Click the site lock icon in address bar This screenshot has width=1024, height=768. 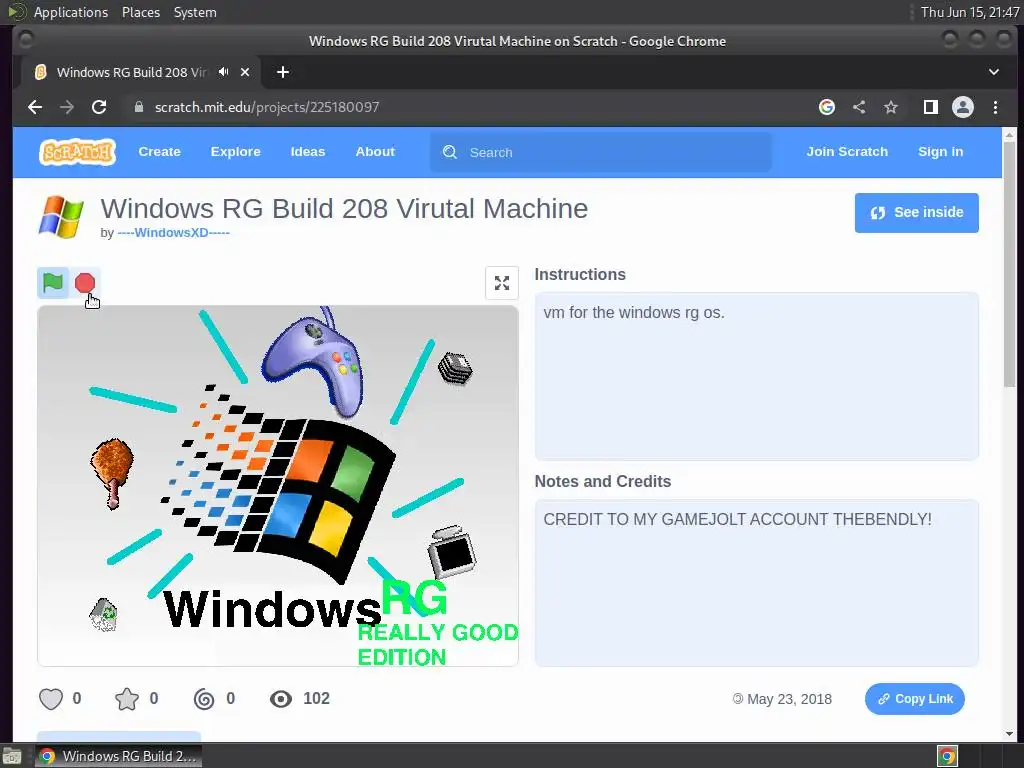[138, 107]
